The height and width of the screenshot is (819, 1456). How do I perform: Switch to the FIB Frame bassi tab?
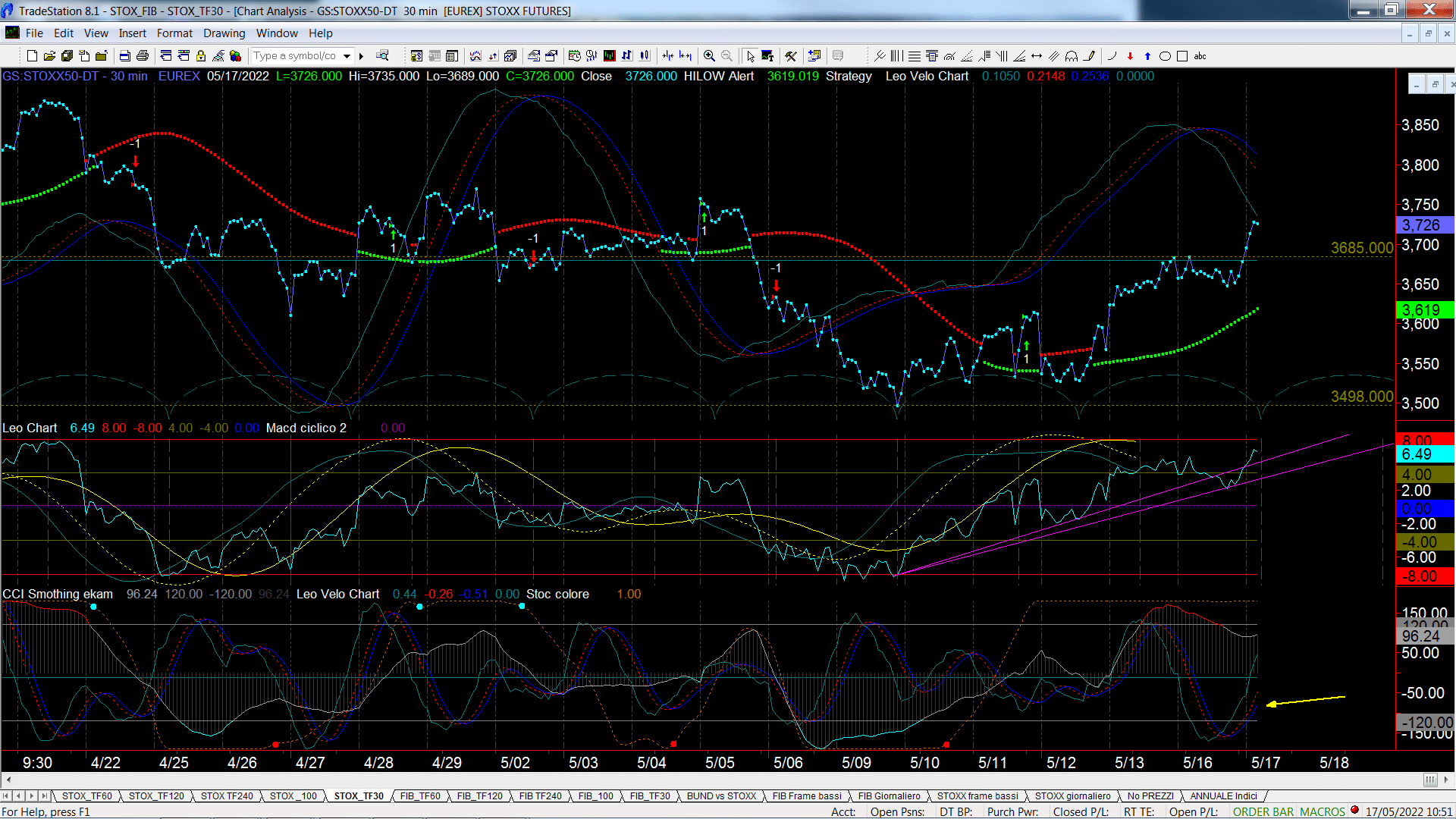[x=807, y=795]
